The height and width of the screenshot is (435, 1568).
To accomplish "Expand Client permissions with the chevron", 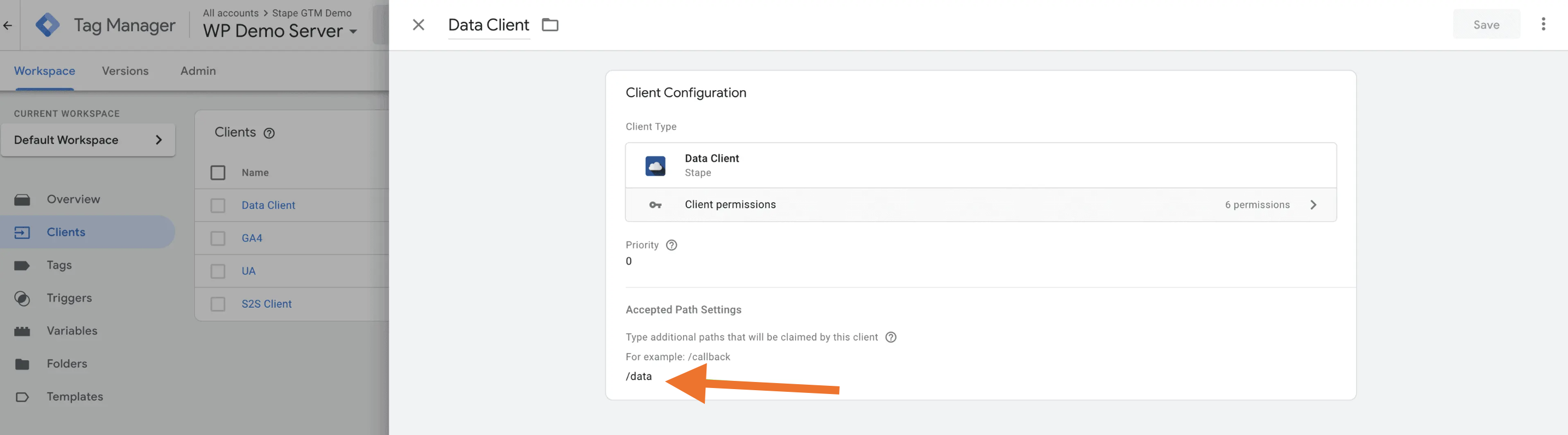I will (x=1313, y=205).
